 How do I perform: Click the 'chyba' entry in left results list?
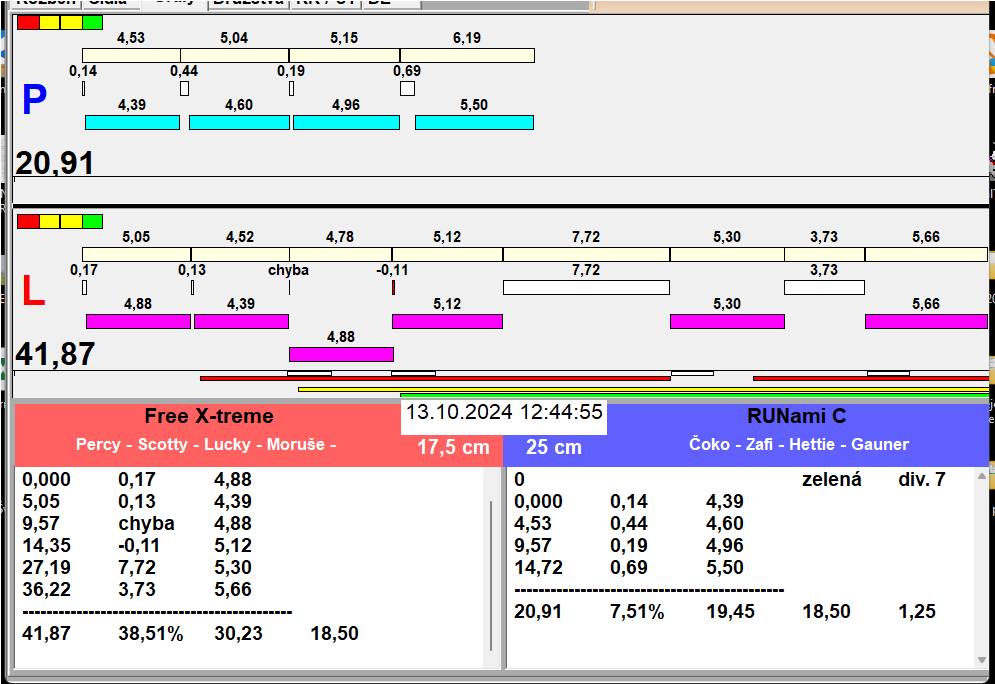(x=146, y=524)
